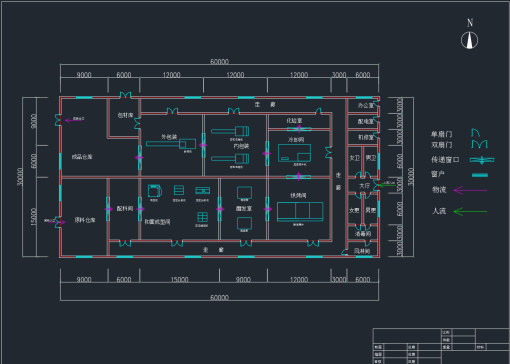510x364 pixels.
Task: Click the north arrow compass symbol
Action: 469,40
